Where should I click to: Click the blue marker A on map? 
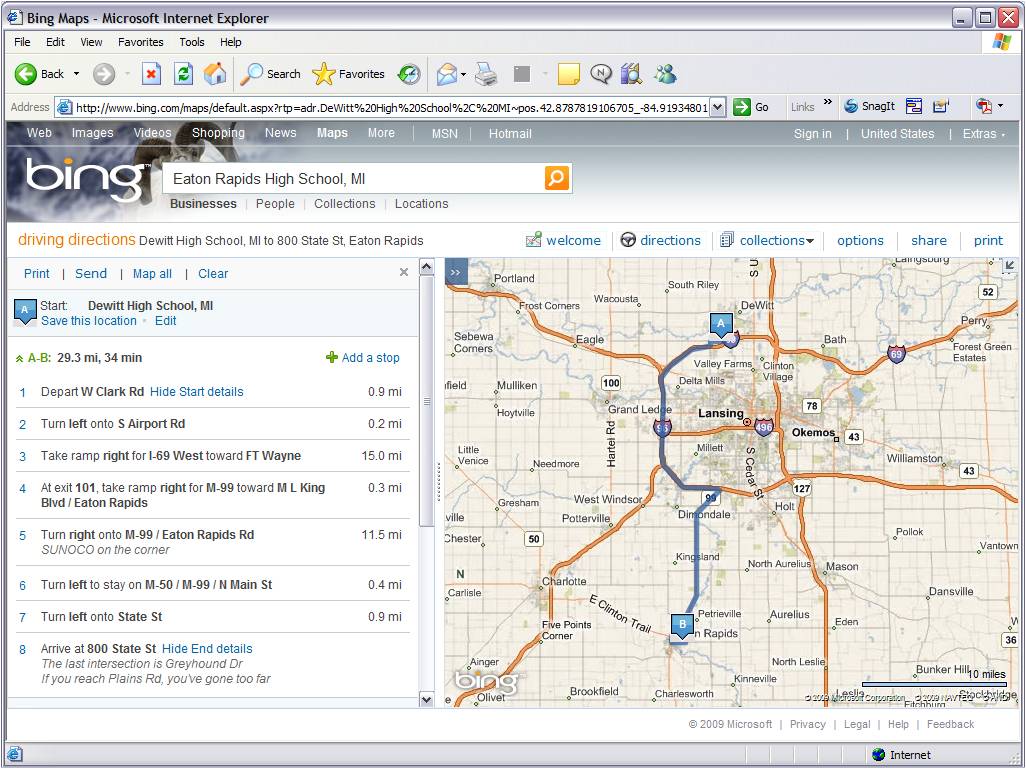tap(721, 324)
